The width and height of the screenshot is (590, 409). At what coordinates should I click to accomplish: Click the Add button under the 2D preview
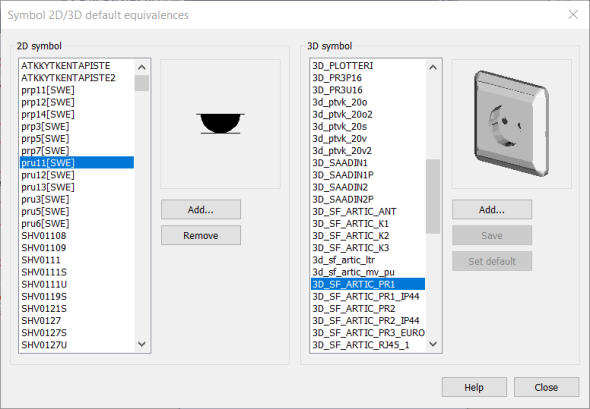(201, 210)
